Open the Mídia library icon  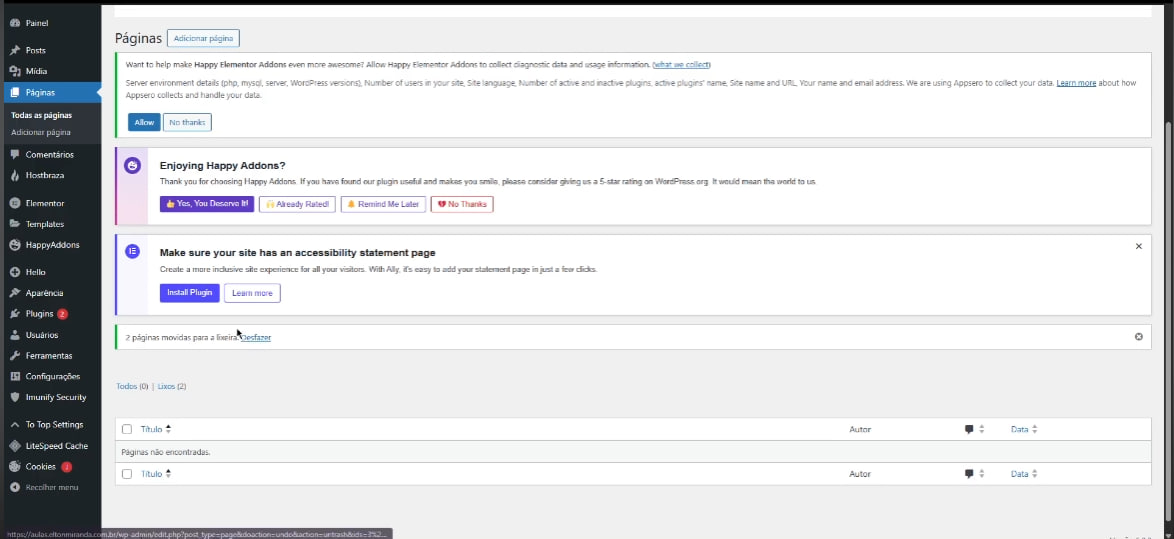(15, 71)
